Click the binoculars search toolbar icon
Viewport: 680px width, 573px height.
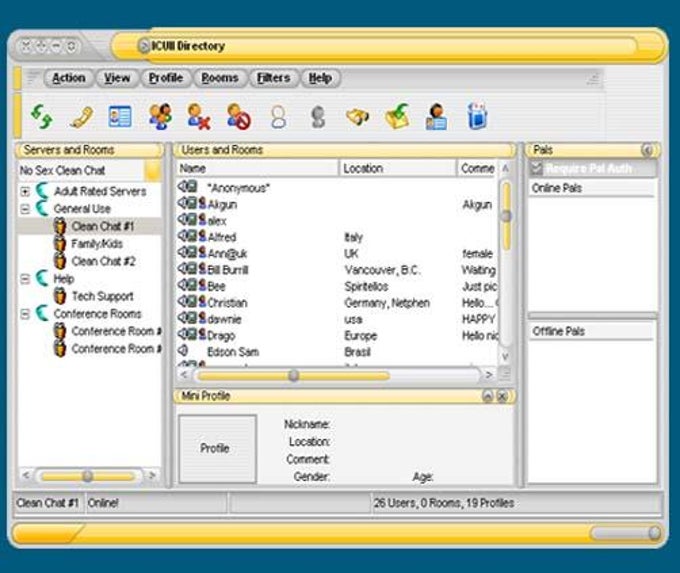[357, 117]
